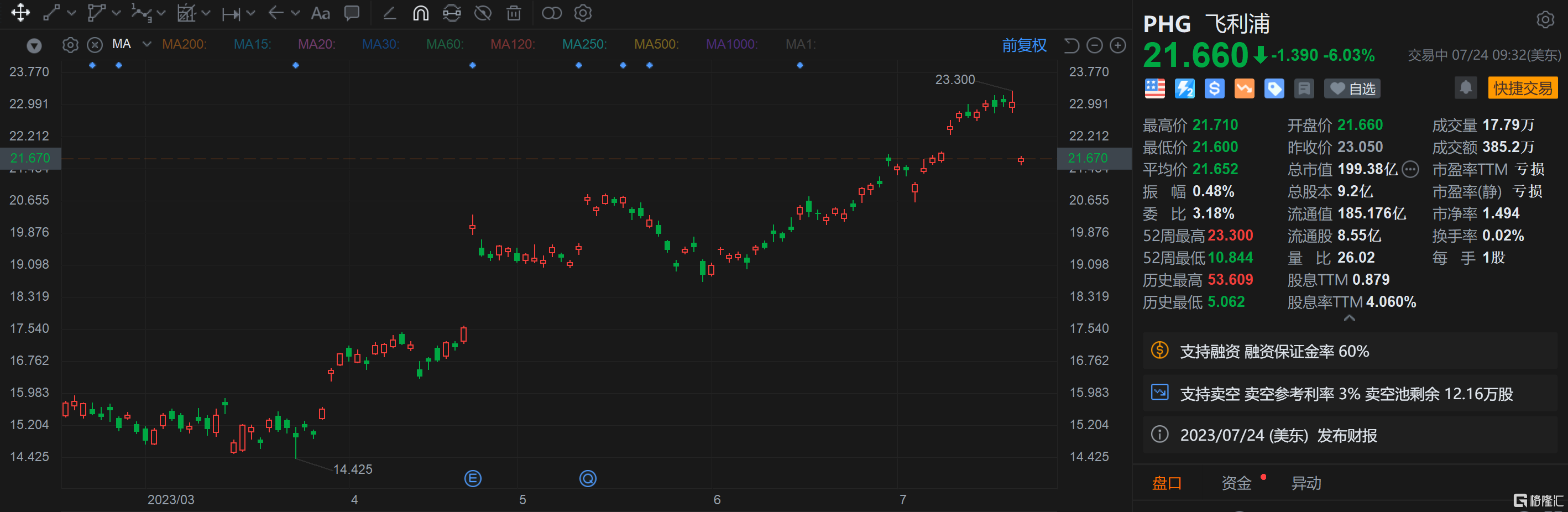Screen dimensions: 1568x512
Task: Click the blue dollar sign icon
Action: (x=1214, y=89)
